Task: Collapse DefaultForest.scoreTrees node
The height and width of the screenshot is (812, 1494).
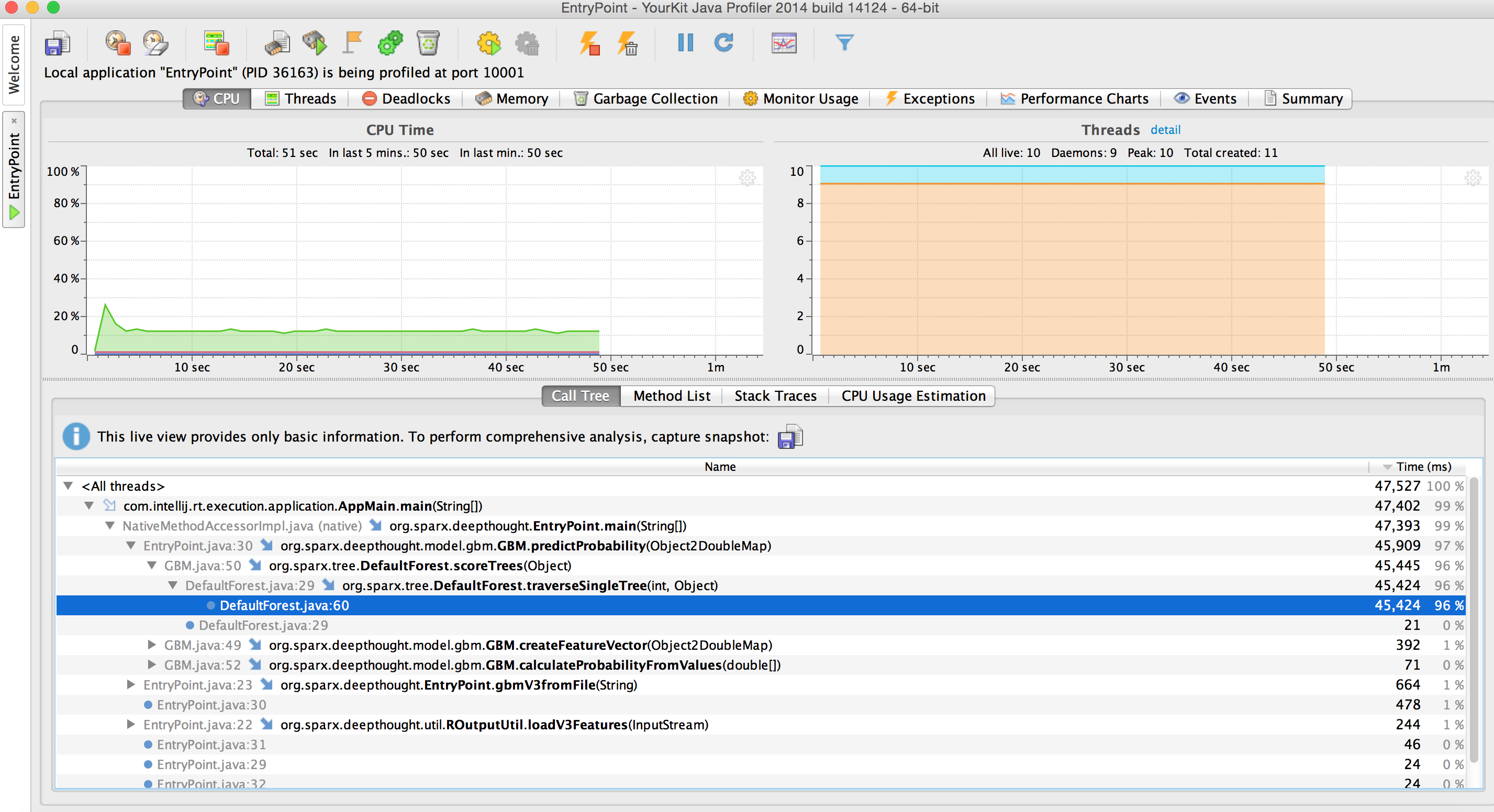Action: click(x=151, y=565)
